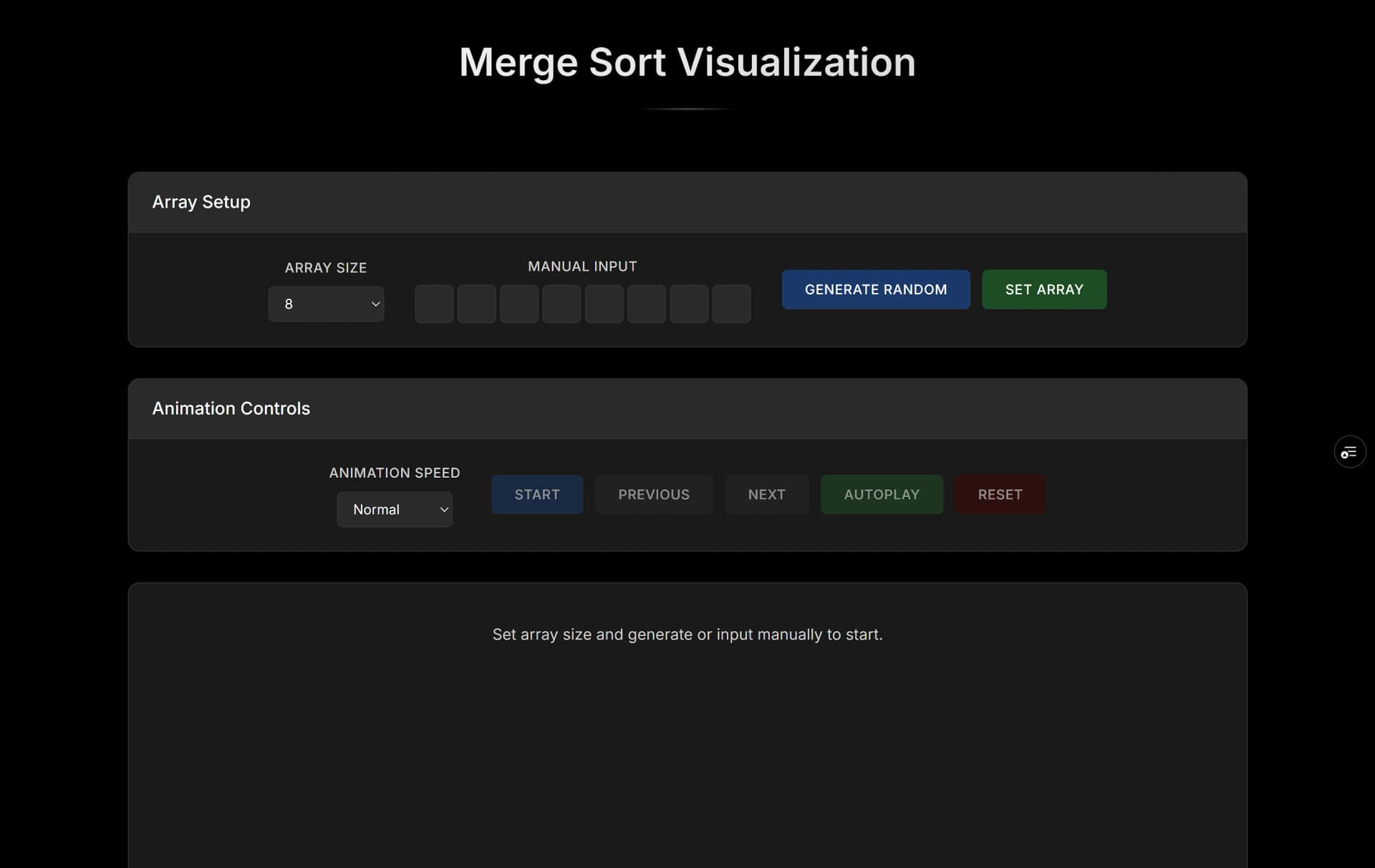
Task: Click the Generate Random button
Action: [875, 289]
